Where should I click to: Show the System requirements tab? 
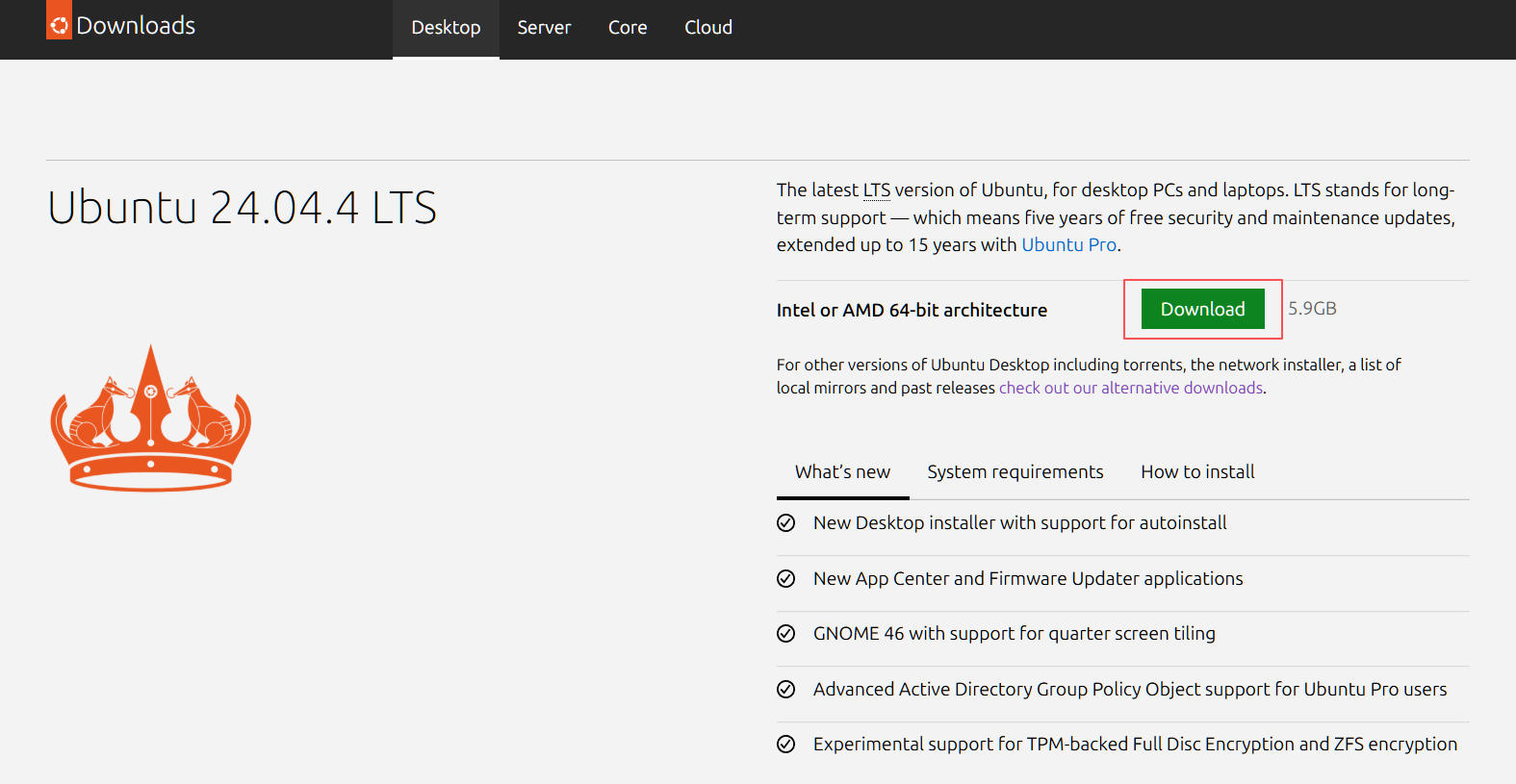pos(1015,472)
